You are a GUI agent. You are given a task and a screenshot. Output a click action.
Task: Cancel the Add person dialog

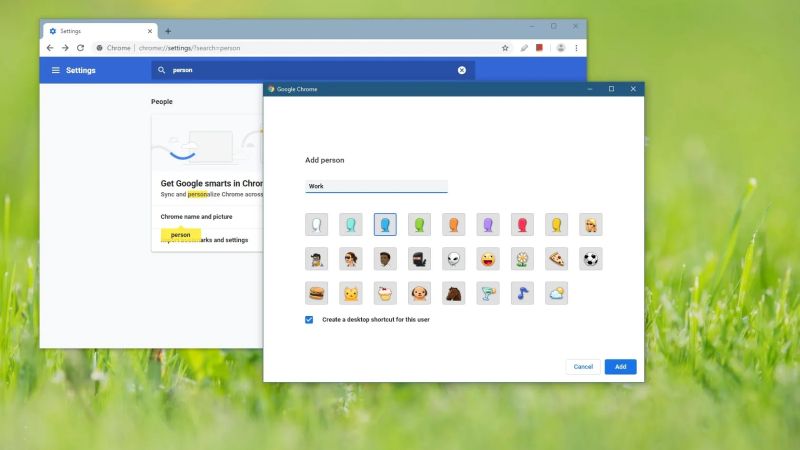[x=583, y=367]
